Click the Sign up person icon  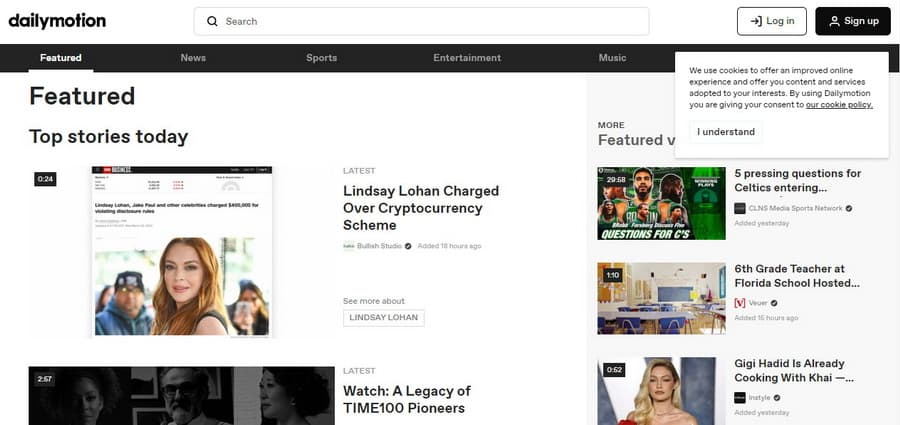(x=835, y=21)
